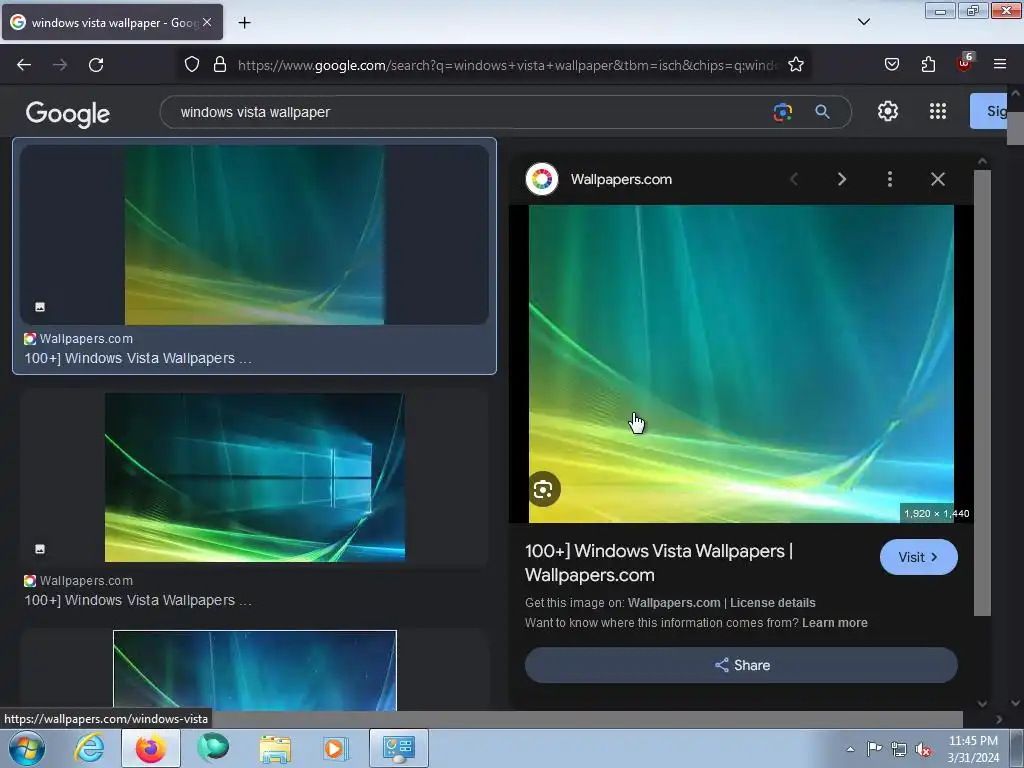
Task: Bookmark this page with the star
Action: click(x=795, y=65)
